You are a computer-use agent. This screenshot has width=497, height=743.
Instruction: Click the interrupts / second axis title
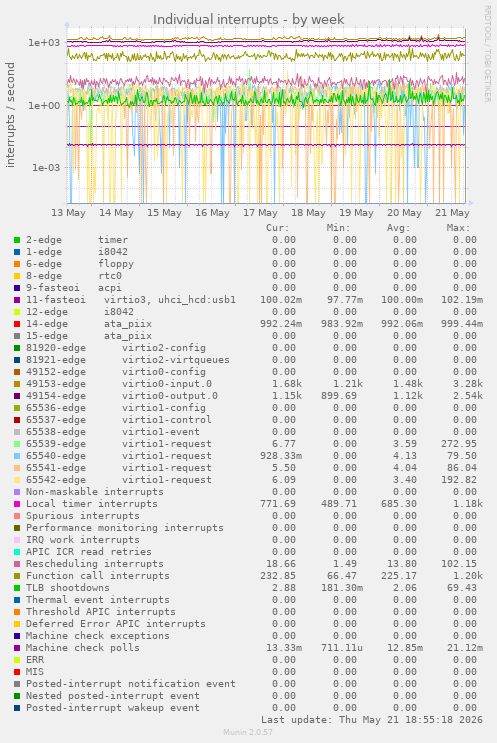click(10, 115)
